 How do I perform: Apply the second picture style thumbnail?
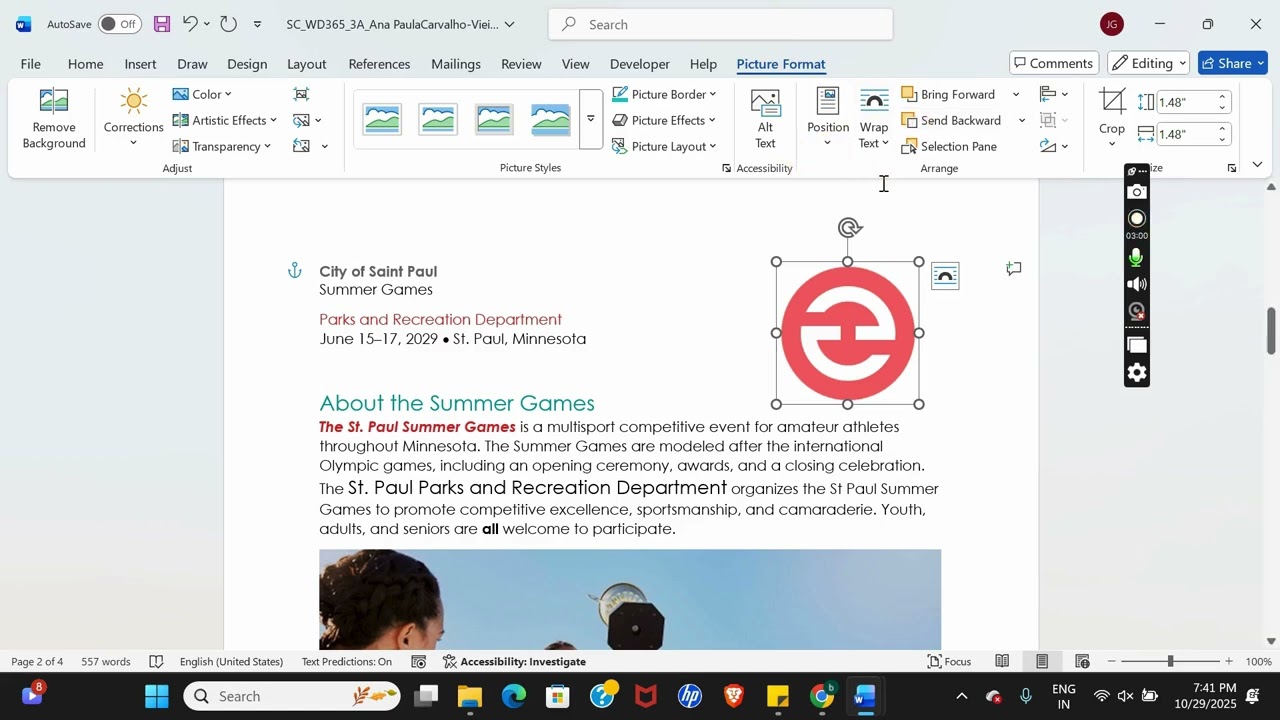tap(438, 119)
